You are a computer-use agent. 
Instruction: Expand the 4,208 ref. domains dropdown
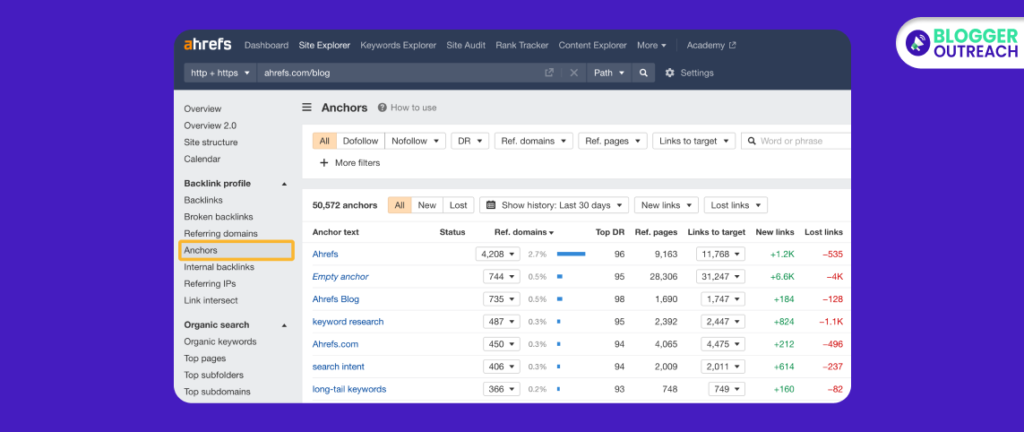pos(498,254)
